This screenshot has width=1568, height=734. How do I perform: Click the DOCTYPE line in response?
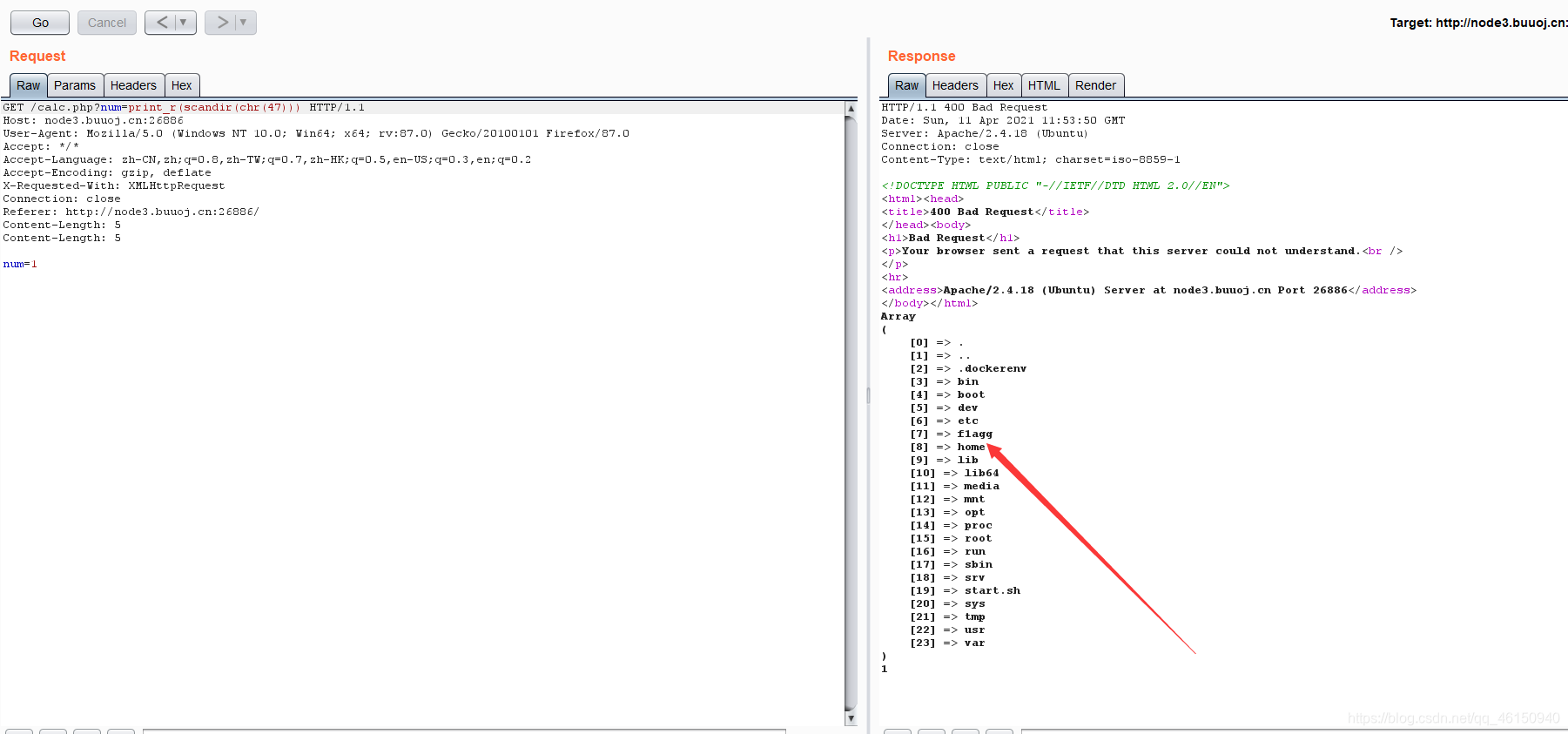tap(1055, 186)
